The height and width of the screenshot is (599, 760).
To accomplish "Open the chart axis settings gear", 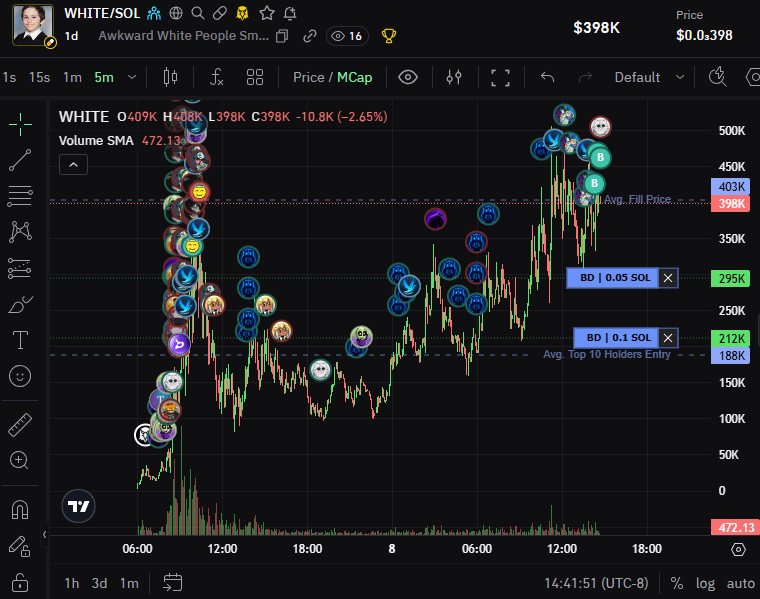I will pyautogui.click(x=738, y=550).
